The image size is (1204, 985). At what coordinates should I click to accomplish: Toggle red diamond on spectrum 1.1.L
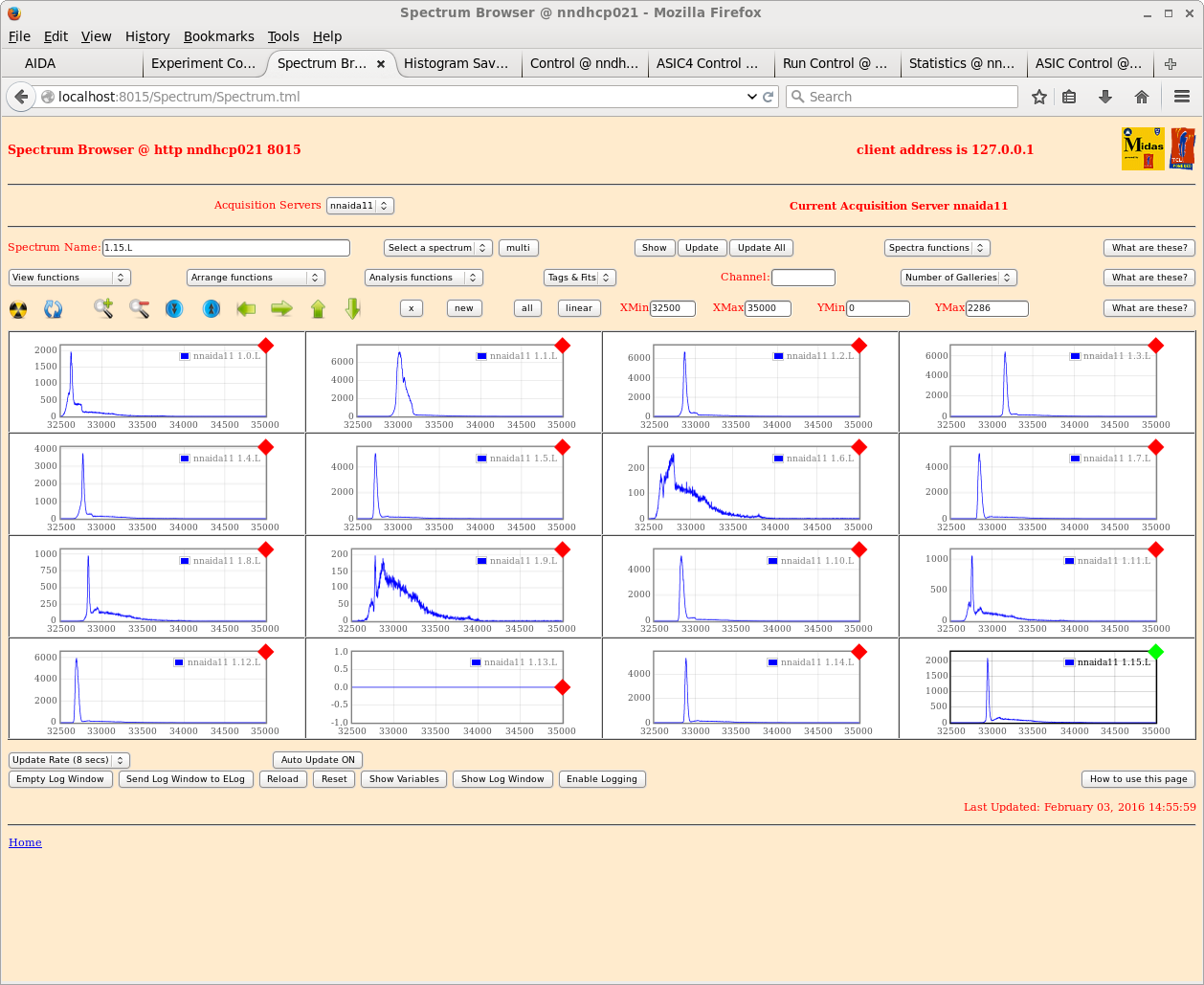click(x=563, y=346)
